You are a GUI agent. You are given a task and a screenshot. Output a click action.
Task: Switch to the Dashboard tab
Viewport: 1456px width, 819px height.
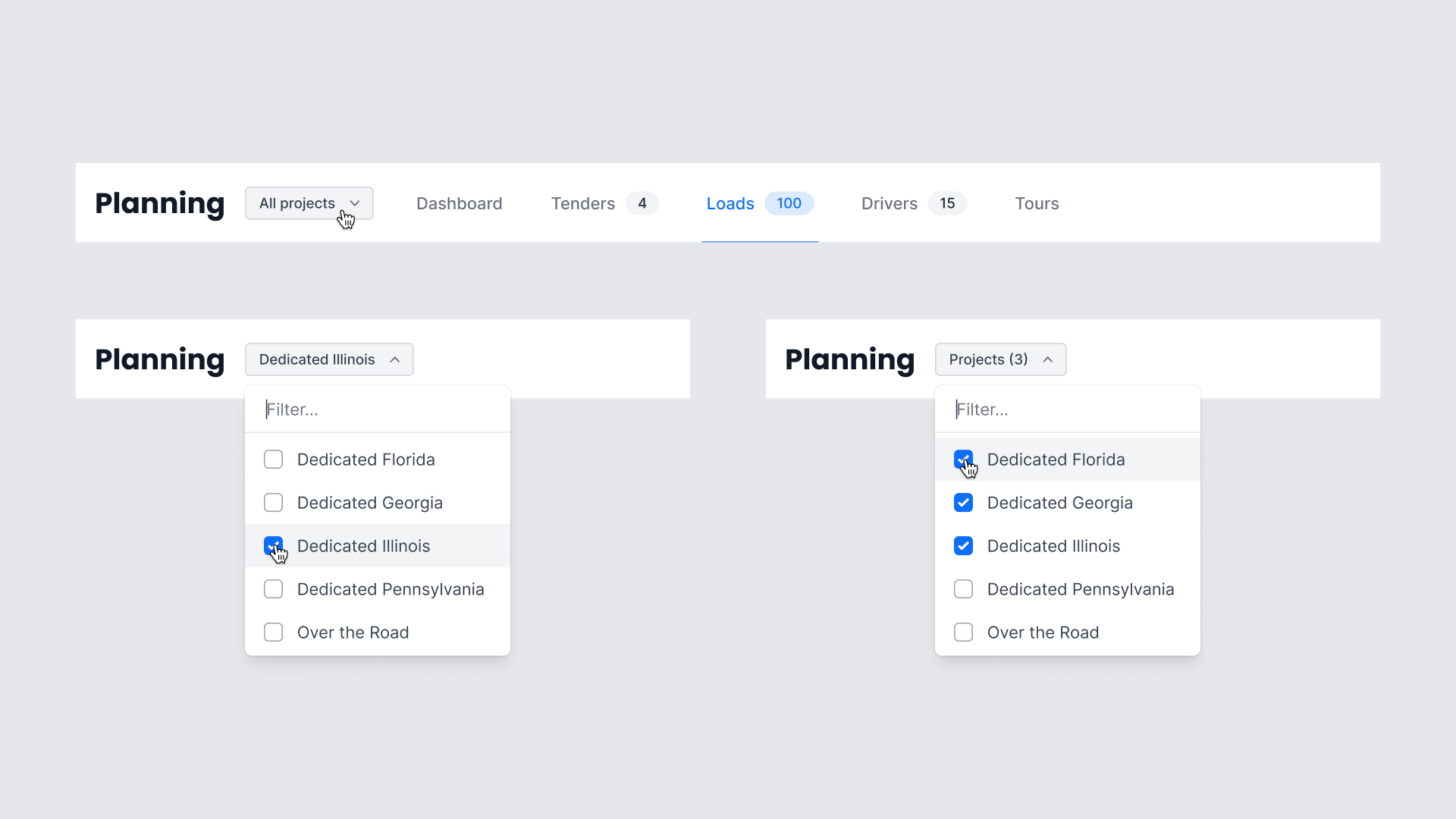point(459,203)
